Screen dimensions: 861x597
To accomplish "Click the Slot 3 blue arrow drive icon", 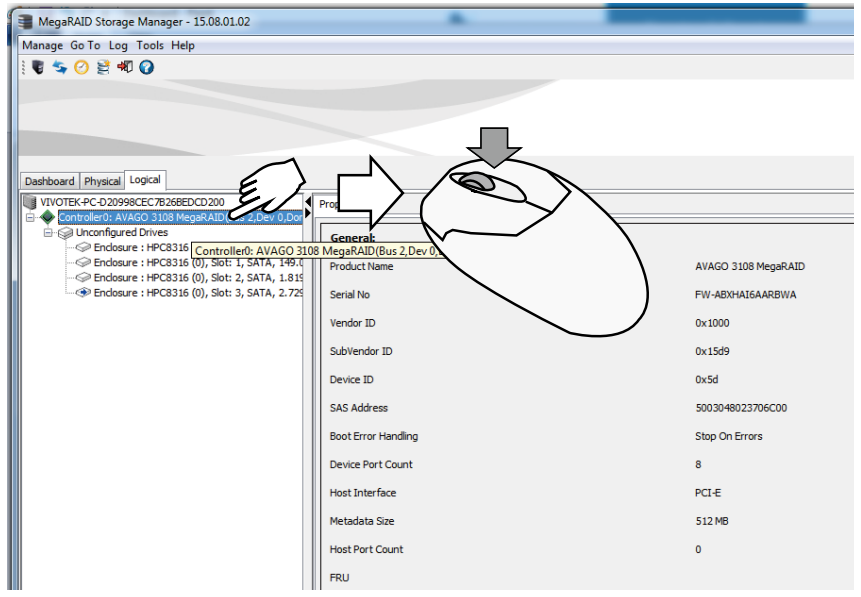I will pos(83,293).
